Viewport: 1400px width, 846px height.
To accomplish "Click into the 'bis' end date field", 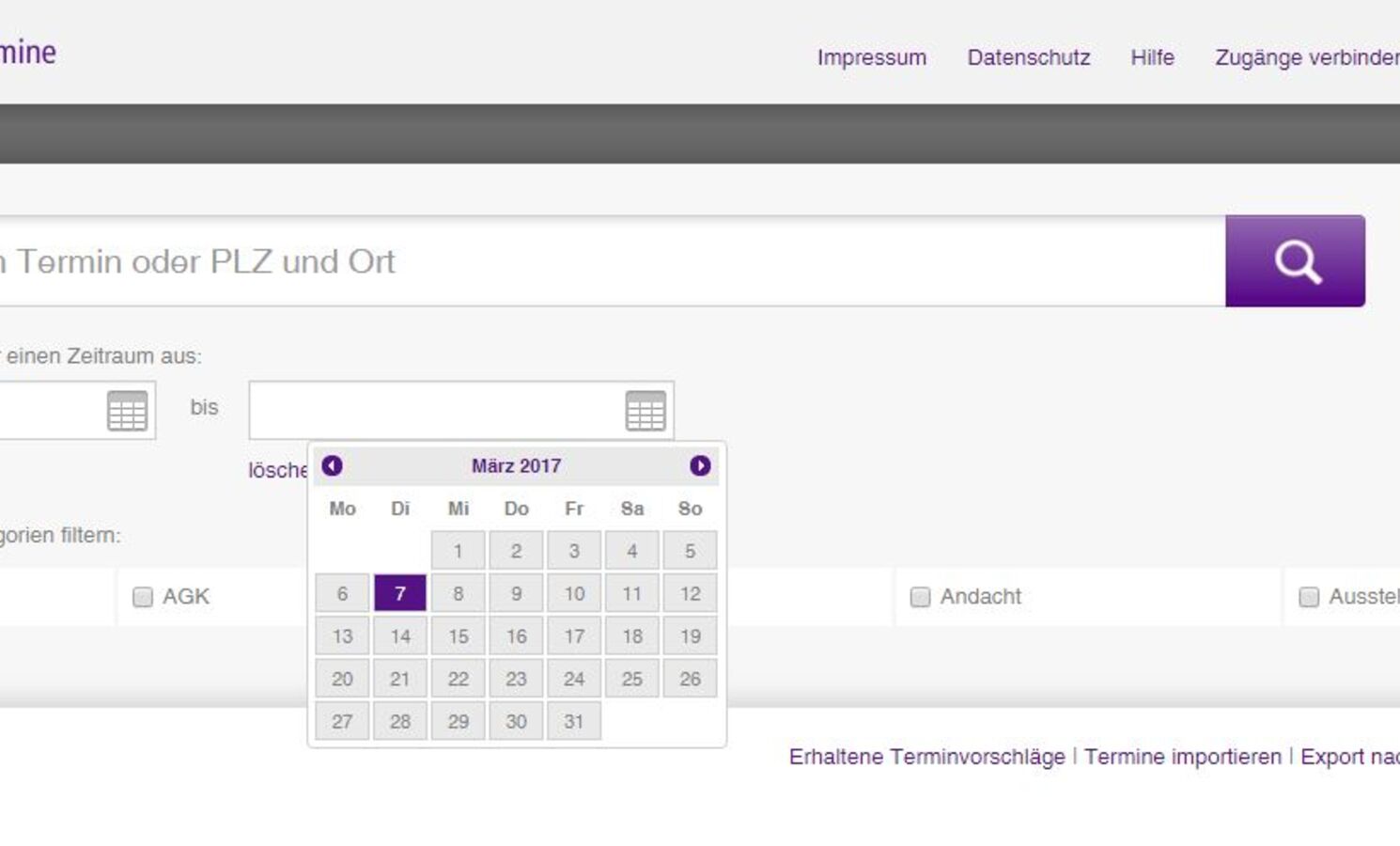I will (x=432, y=411).
